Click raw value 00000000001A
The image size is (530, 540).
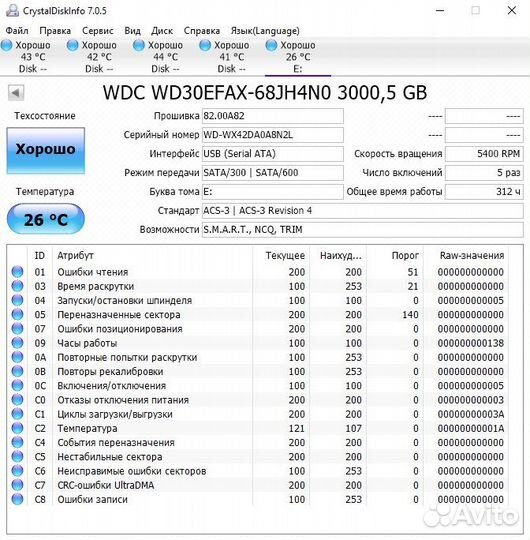471,428
